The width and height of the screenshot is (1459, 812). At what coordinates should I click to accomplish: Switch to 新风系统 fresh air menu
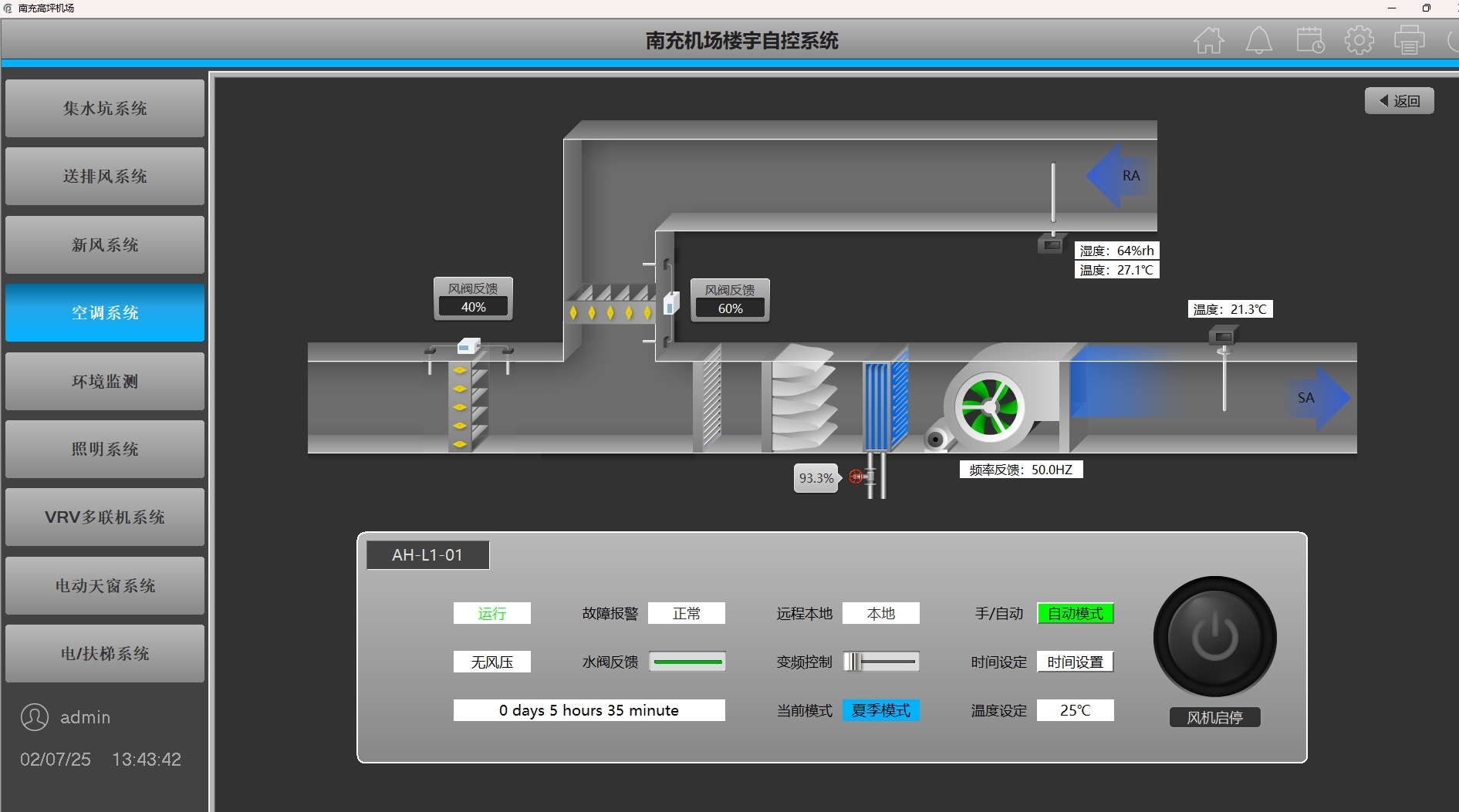[105, 245]
